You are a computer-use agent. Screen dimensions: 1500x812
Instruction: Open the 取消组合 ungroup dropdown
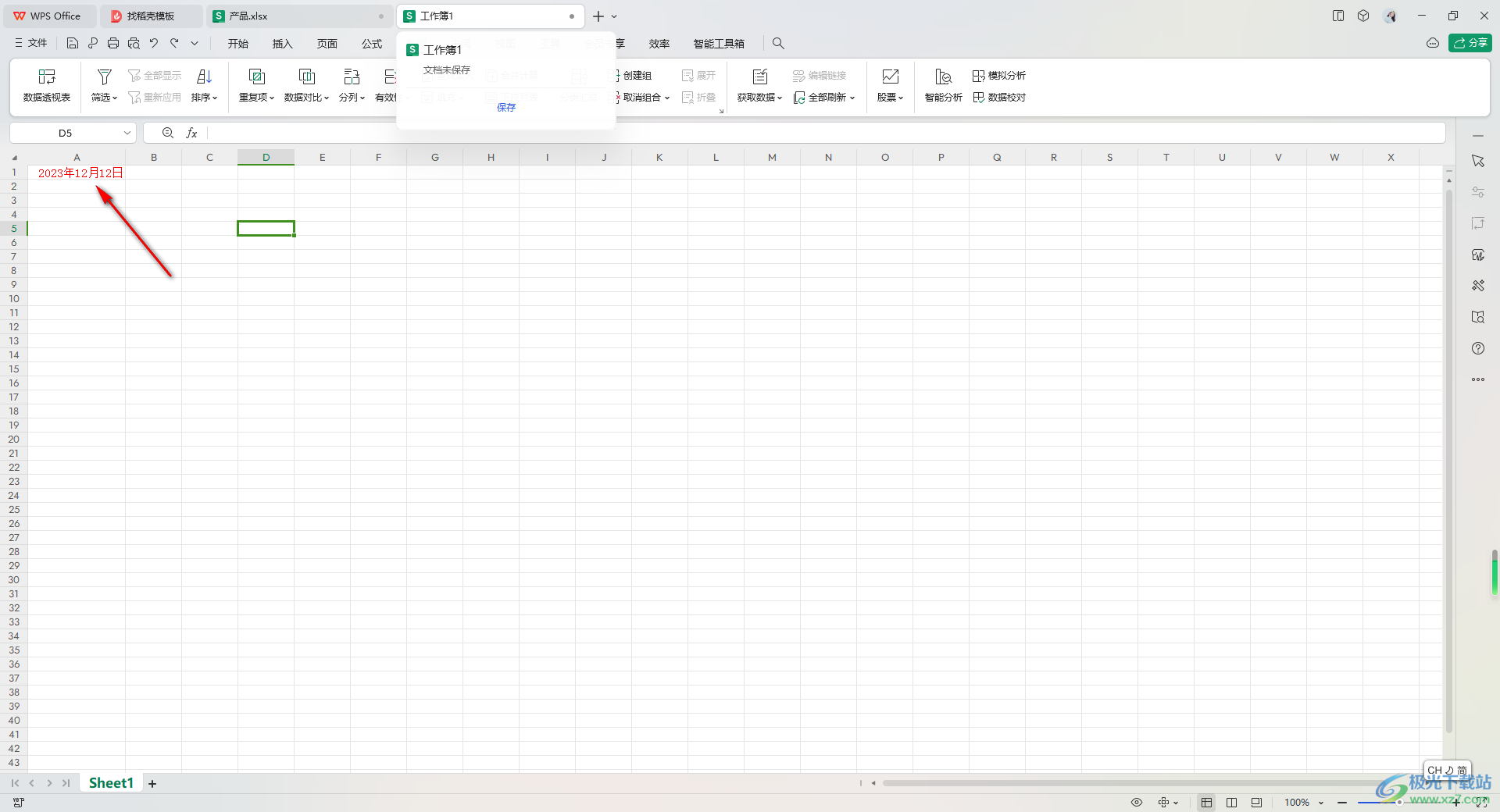[x=641, y=98]
